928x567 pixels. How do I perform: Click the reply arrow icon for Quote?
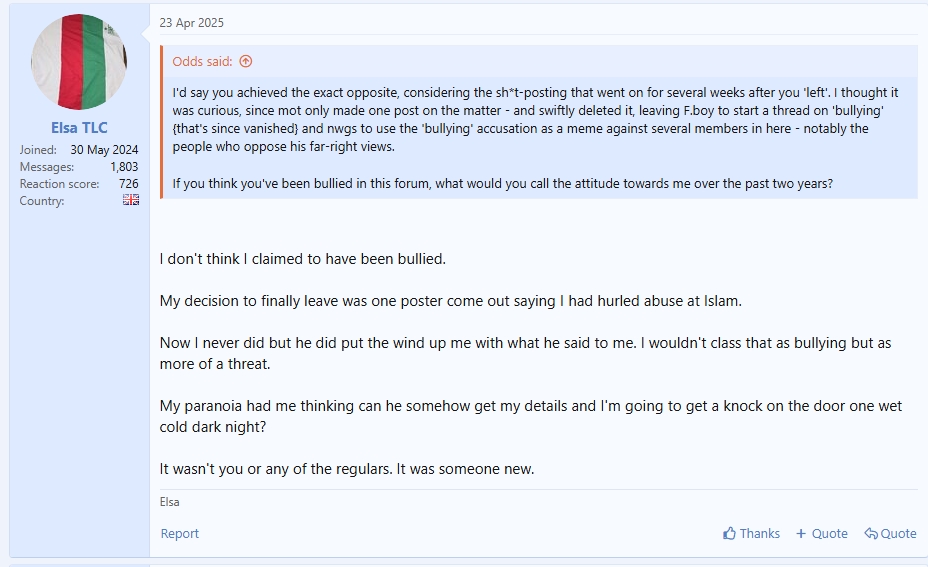871,533
